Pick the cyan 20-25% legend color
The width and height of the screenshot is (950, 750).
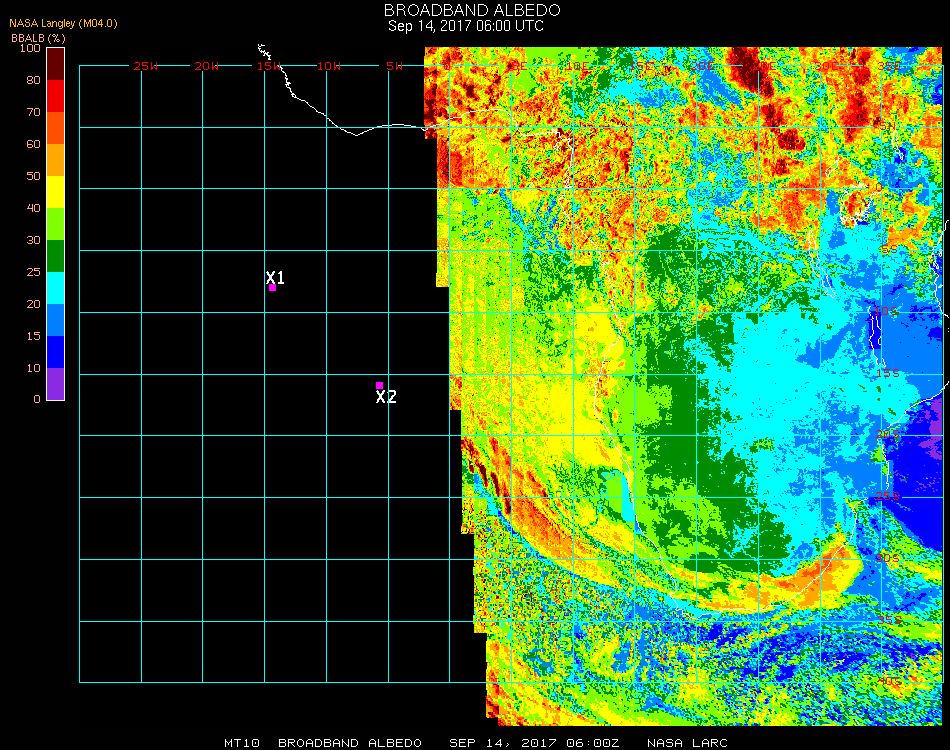(x=56, y=288)
